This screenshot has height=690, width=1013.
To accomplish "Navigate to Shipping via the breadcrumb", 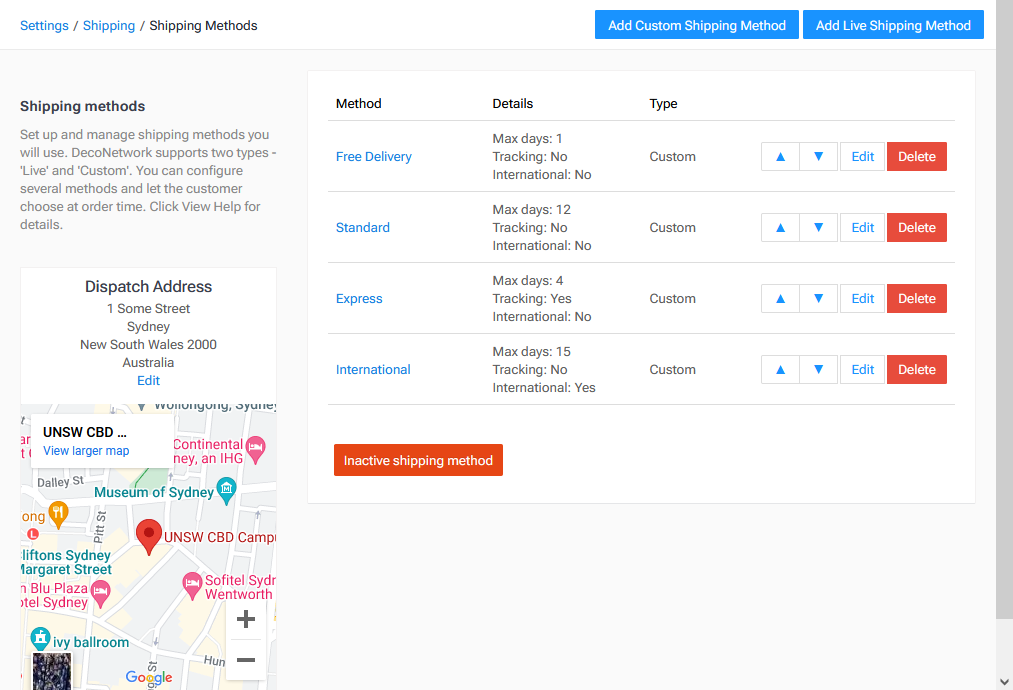I will (x=108, y=25).
